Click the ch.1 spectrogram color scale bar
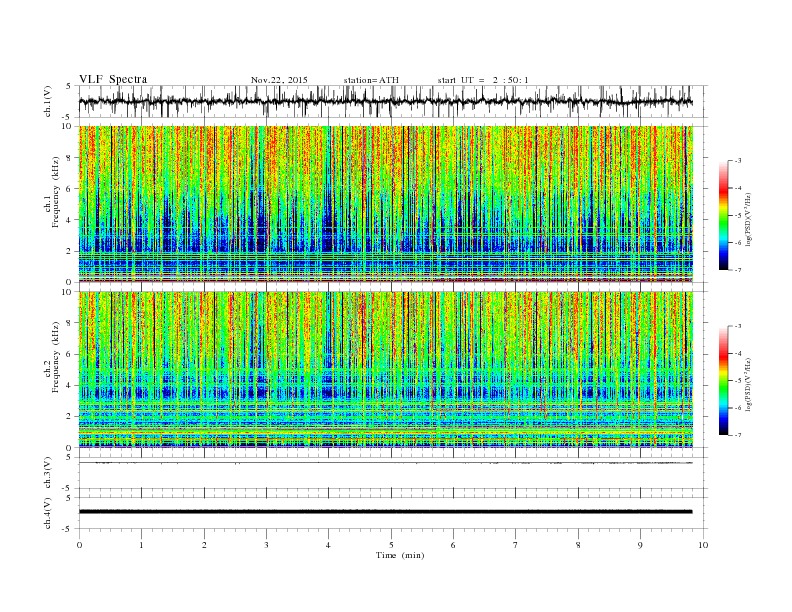The height and width of the screenshot is (612, 792). coord(723,215)
